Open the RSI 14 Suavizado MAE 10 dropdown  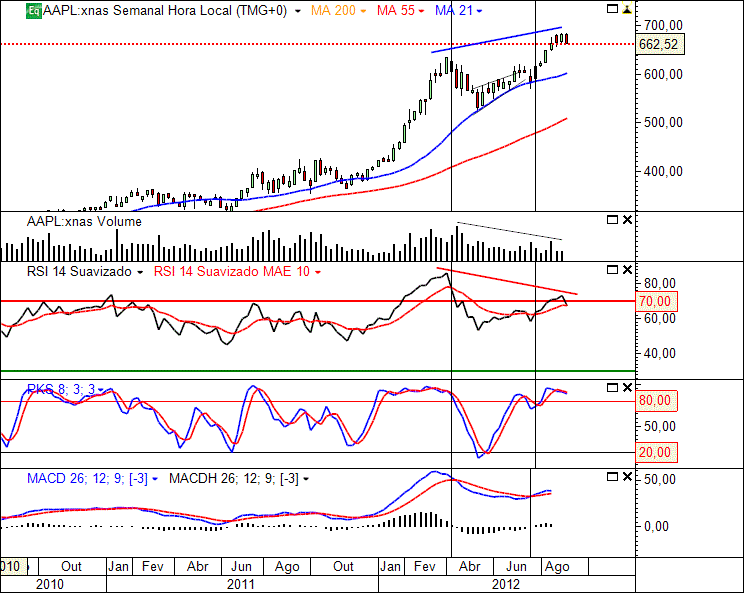click(x=317, y=272)
